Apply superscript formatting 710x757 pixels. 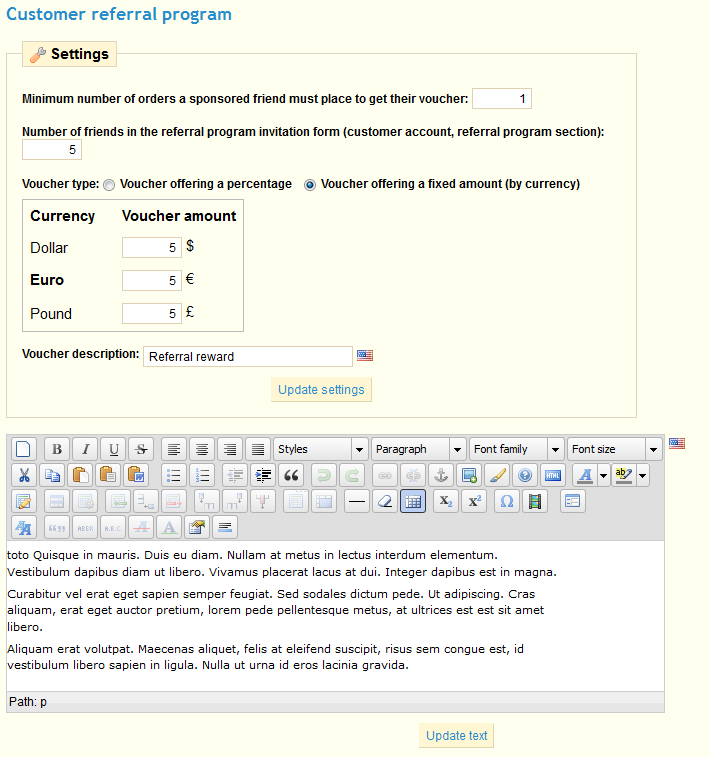coord(474,501)
